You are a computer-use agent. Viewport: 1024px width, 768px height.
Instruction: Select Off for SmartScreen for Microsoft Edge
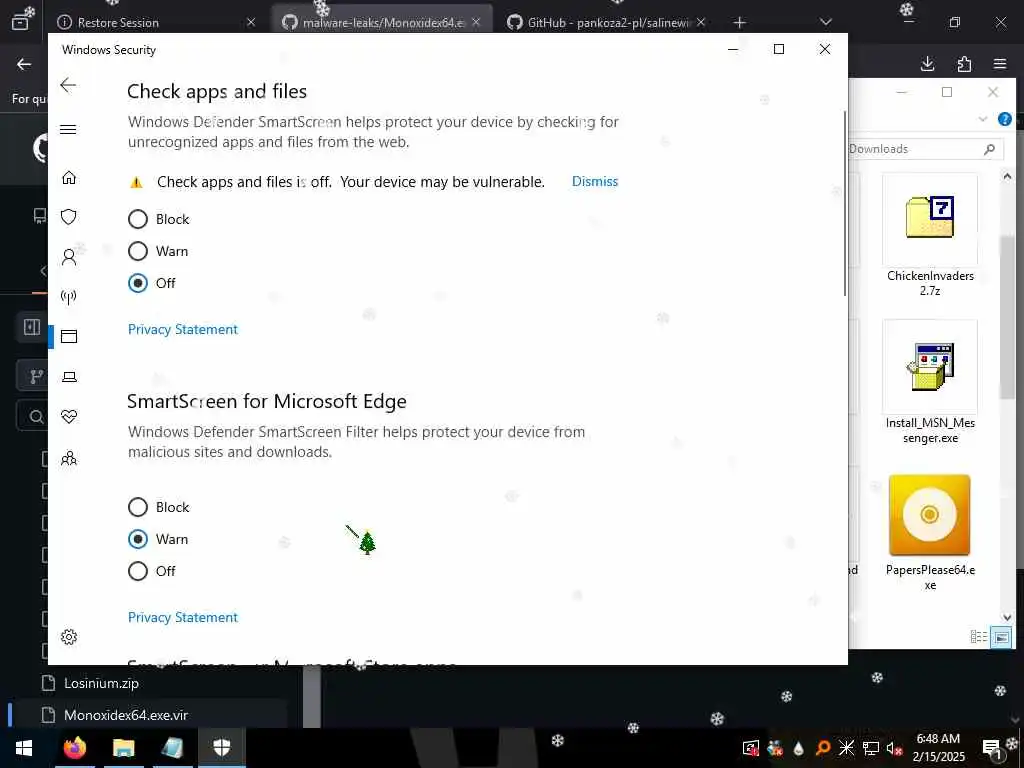pos(138,571)
